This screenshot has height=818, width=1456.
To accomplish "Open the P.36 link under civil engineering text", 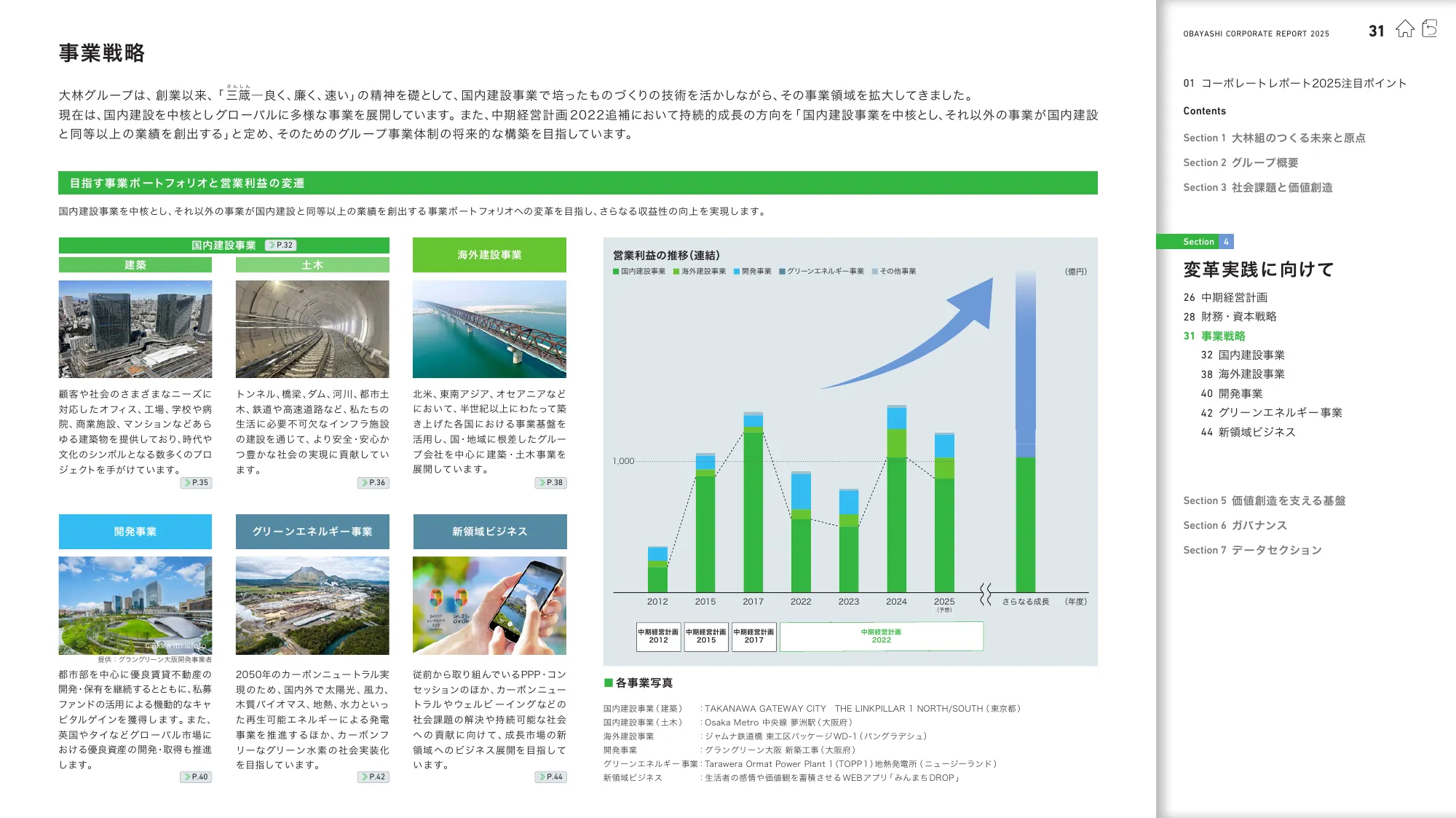I will coord(373,483).
